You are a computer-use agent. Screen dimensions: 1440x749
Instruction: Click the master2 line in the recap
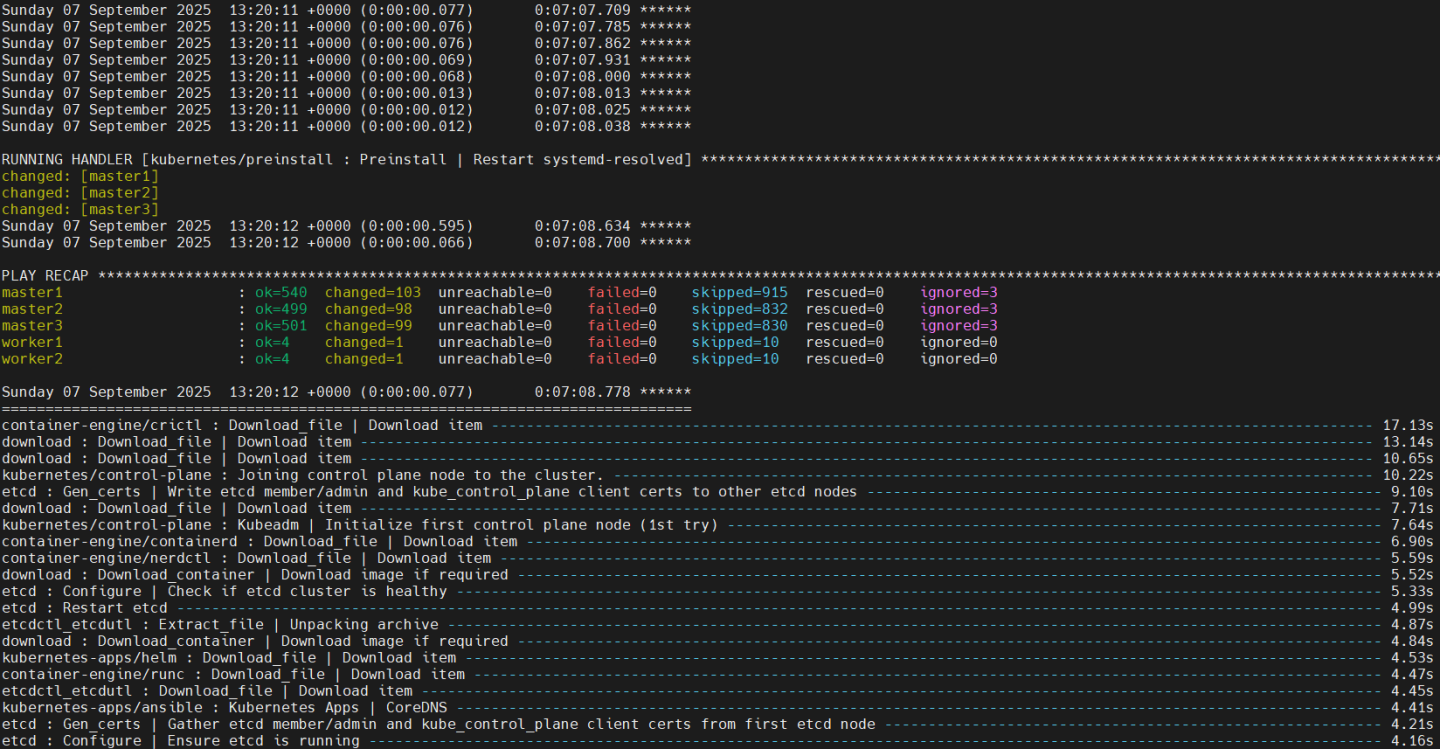click(x=31, y=308)
